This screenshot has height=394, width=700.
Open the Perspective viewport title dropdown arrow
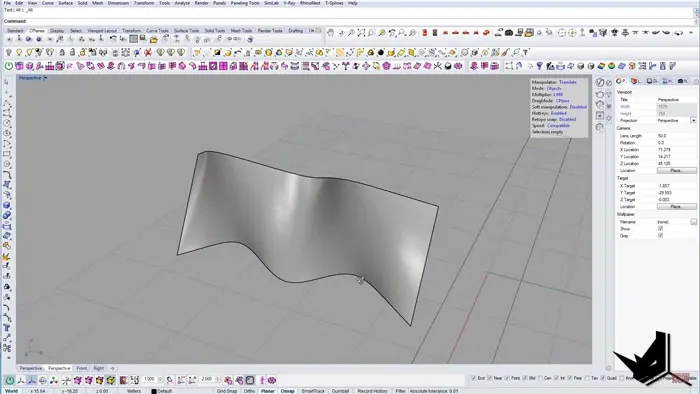(46, 78)
